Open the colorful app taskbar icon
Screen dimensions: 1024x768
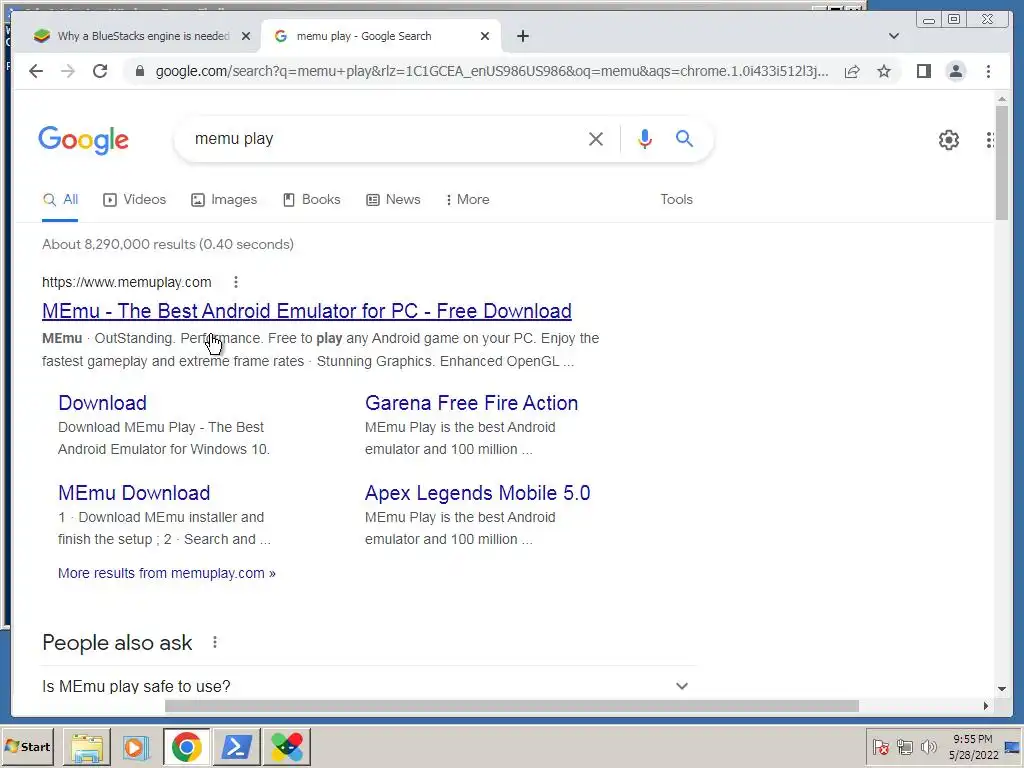287,747
